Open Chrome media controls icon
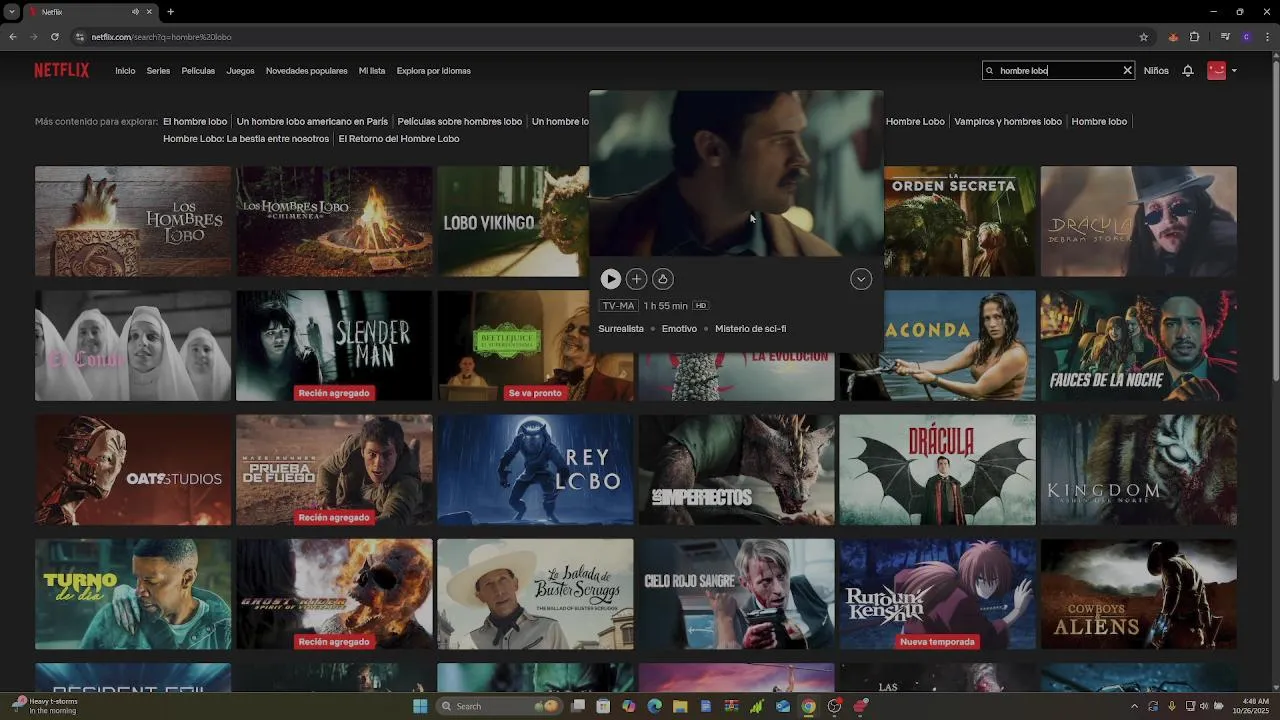The image size is (1280, 720). click(1225, 37)
